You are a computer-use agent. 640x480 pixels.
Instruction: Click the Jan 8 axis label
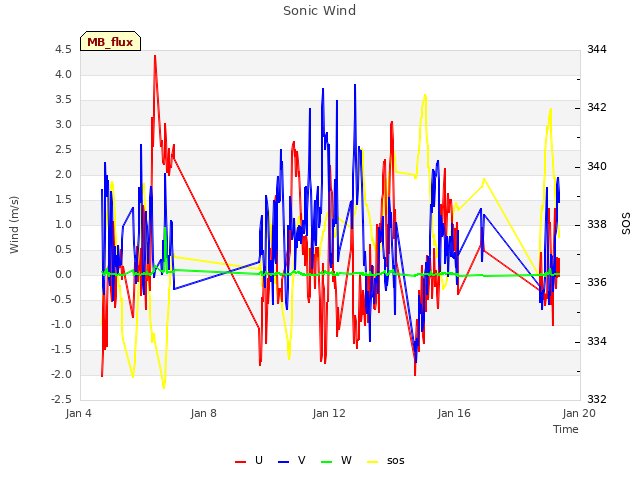pyautogui.click(x=204, y=413)
